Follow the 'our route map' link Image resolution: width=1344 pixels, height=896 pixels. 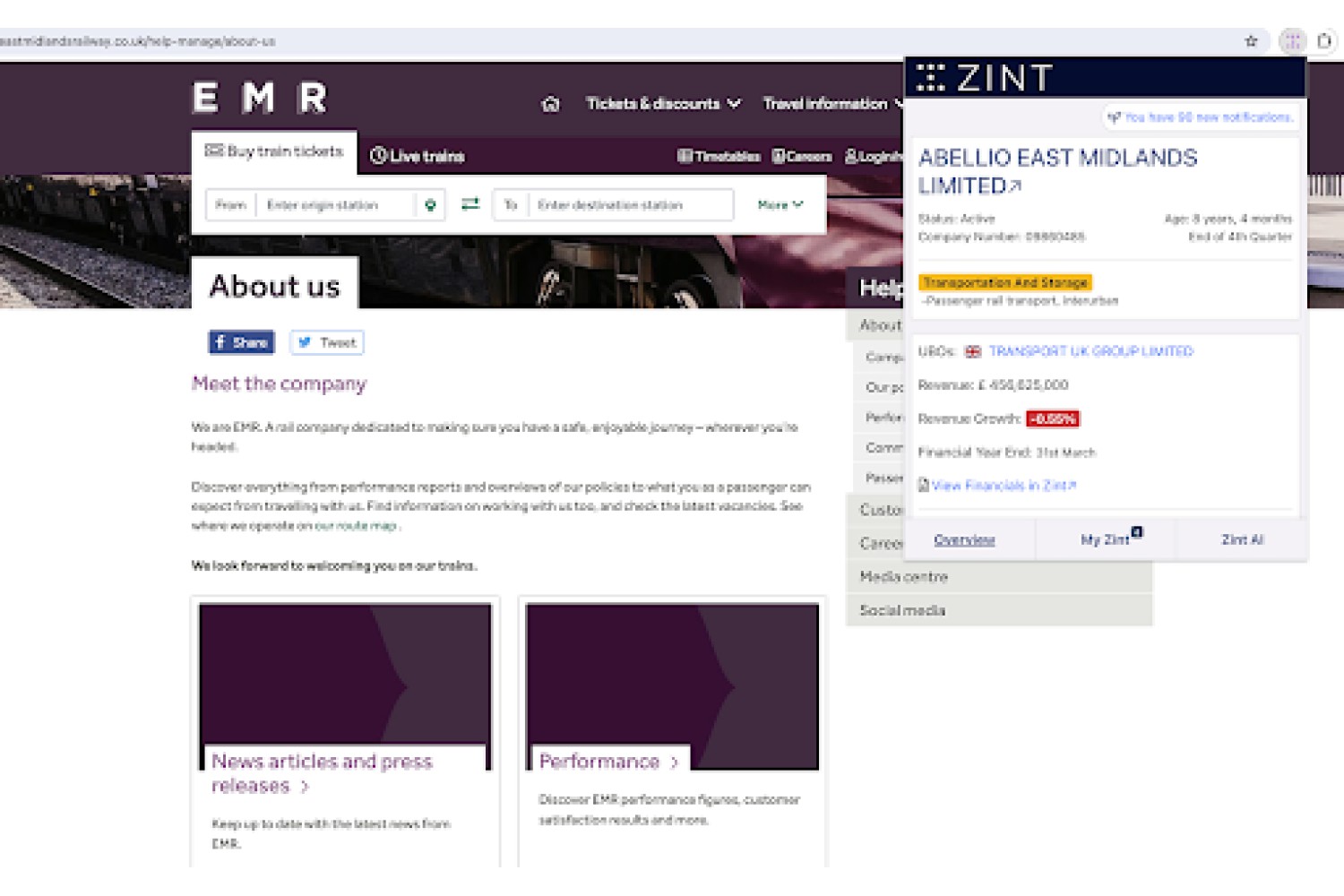tap(356, 526)
